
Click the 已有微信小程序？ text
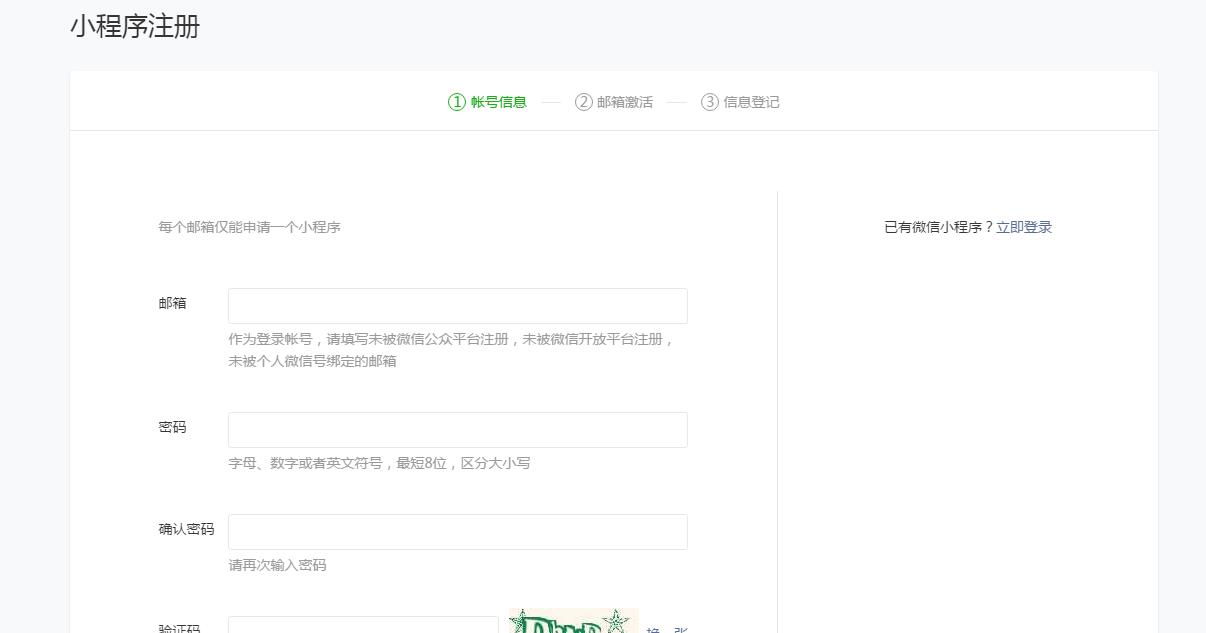(x=939, y=227)
